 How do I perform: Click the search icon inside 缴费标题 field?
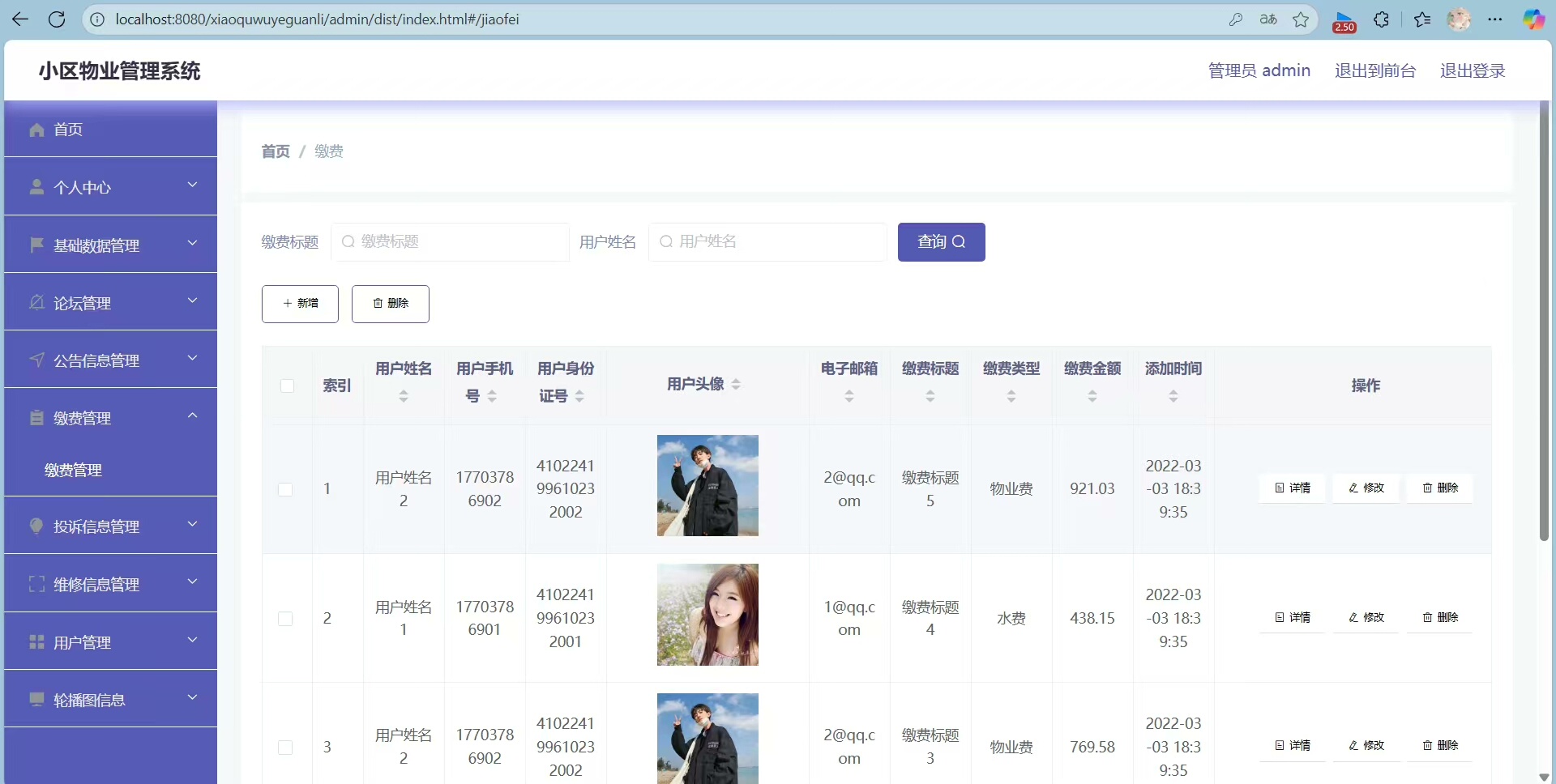348,242
